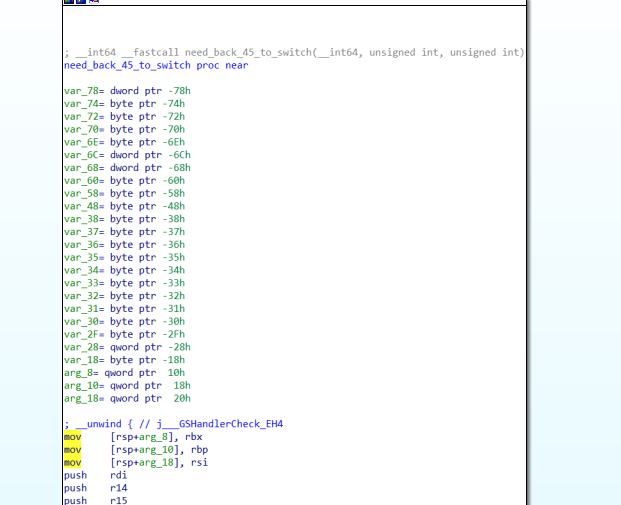Select var_48 byte ptr -48h line
Viewport: 621px width, 505px height.
(124, 206)
